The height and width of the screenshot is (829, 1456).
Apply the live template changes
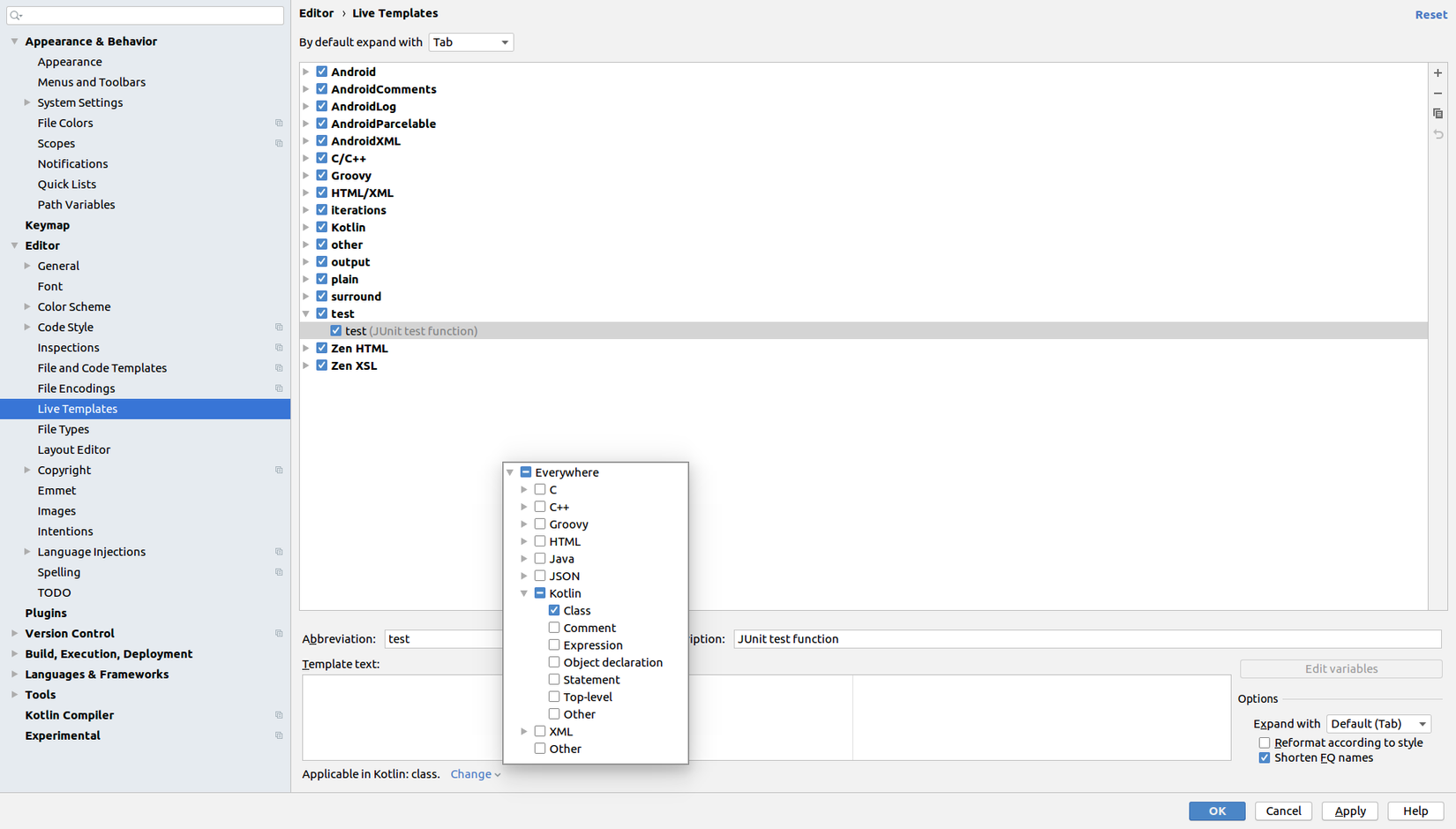[x=1350, y=810]
